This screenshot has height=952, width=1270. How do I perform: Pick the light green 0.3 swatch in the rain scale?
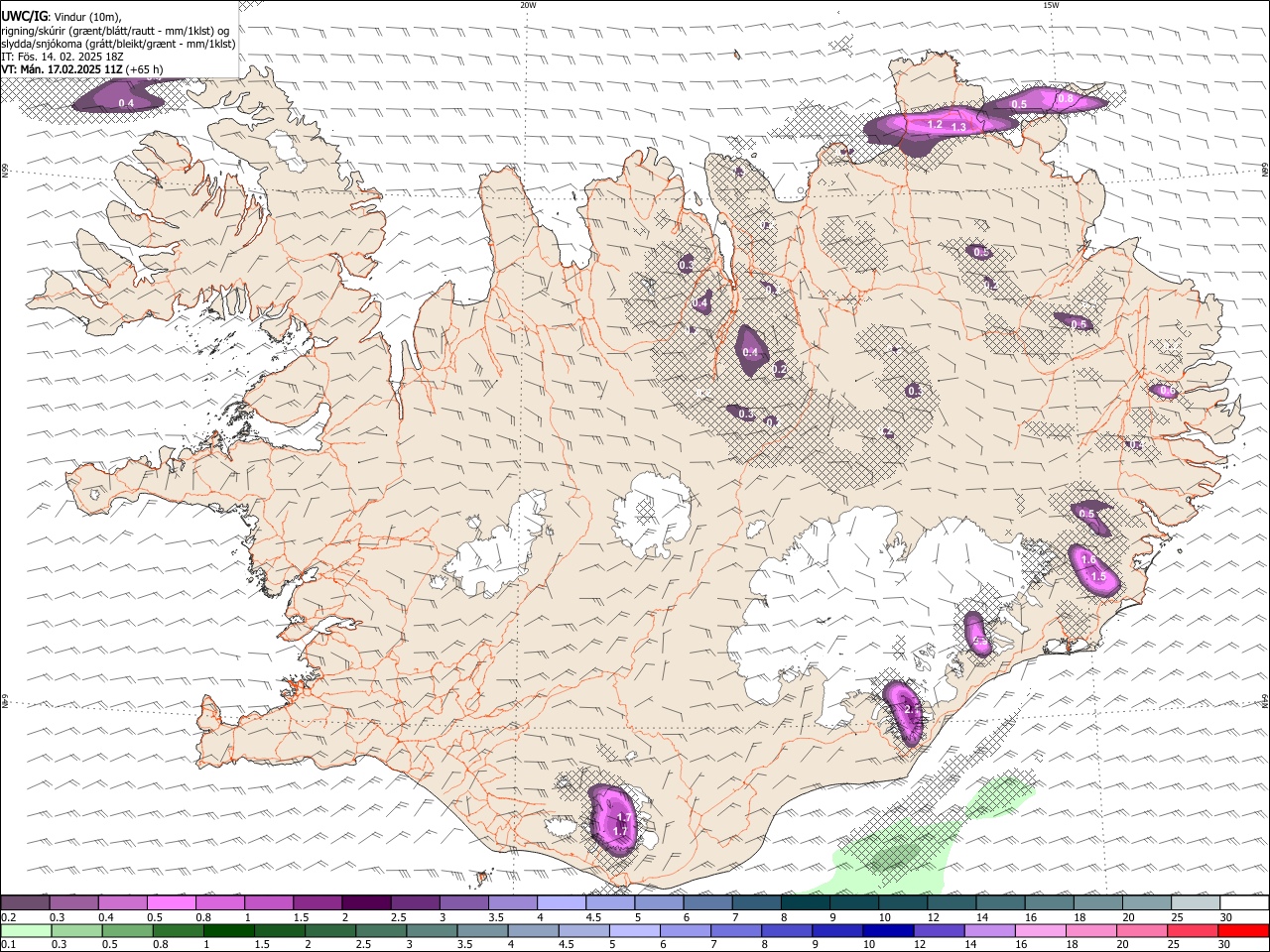coord(77,930)
